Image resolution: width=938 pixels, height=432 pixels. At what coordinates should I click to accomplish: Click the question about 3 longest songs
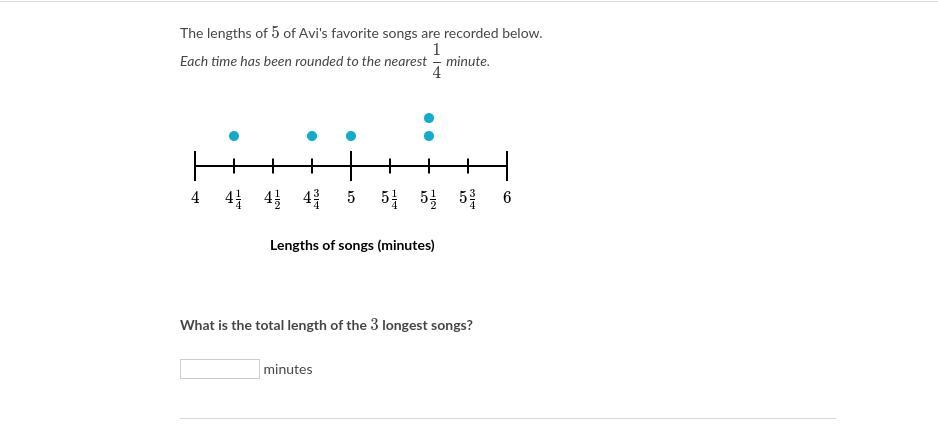coord(326,325)
